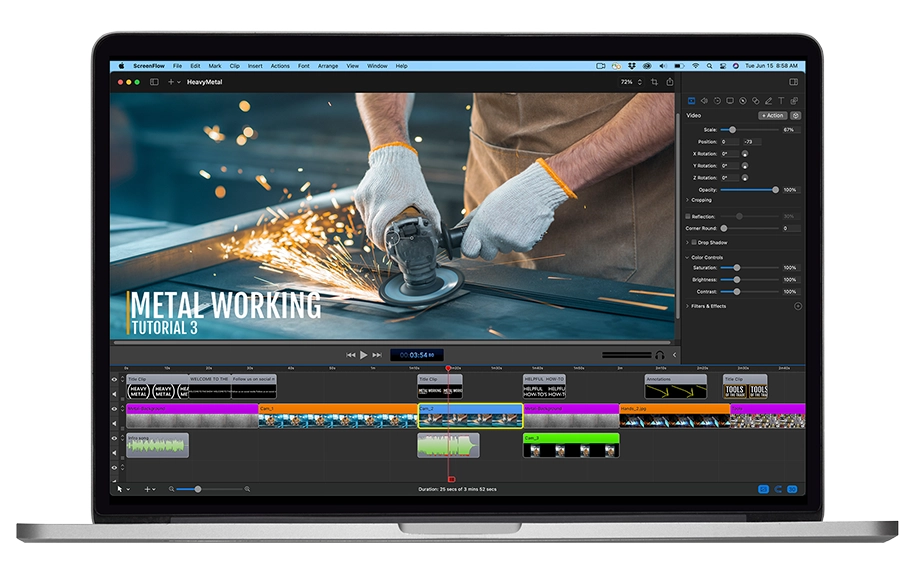Open the Media Library inspector tab
This screenshot has height=573, width=916.
point(794,100)
